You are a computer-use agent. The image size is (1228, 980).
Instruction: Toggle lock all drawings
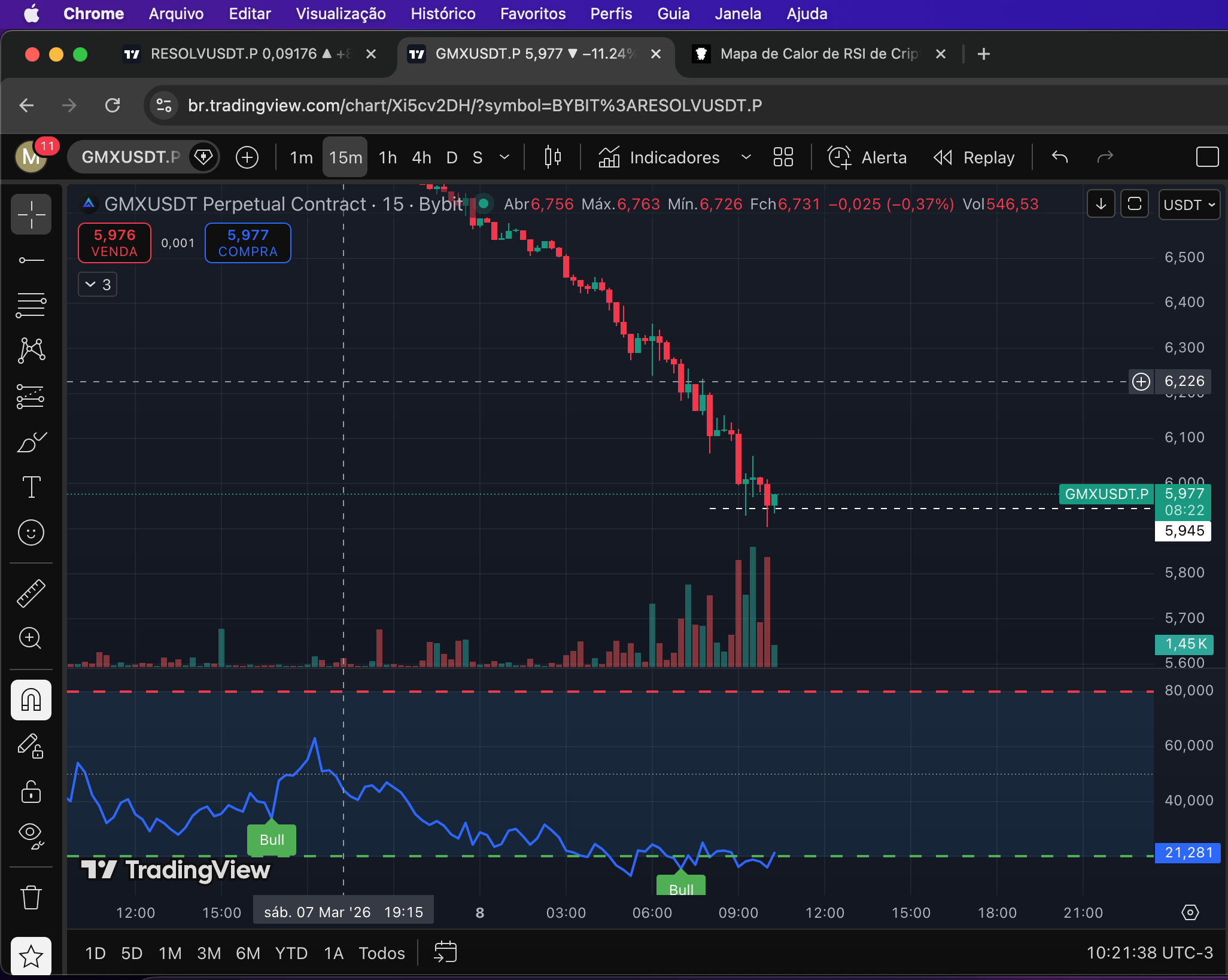(31, 792)
